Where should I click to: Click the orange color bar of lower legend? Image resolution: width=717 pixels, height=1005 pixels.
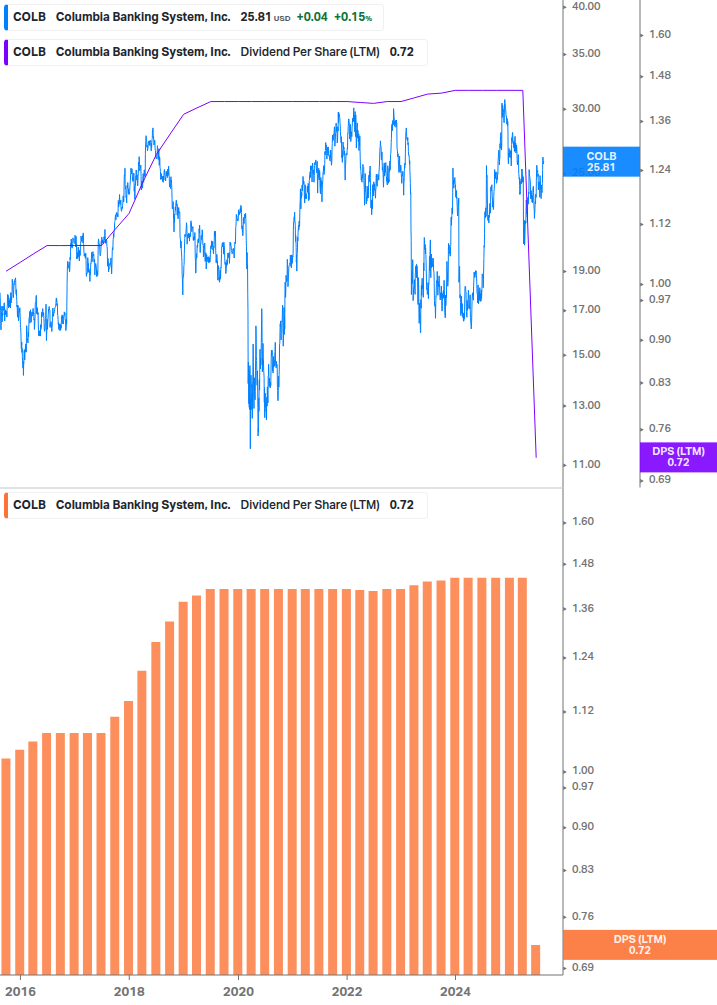coord(6,505)
